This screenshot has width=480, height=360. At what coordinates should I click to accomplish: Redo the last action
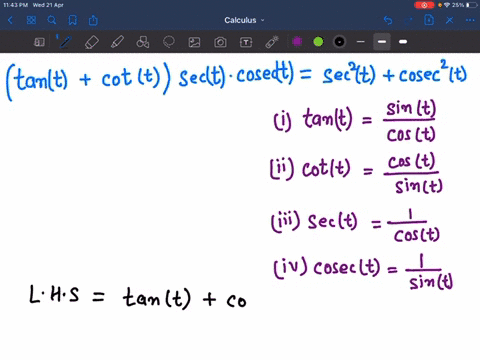pos(408,20)
